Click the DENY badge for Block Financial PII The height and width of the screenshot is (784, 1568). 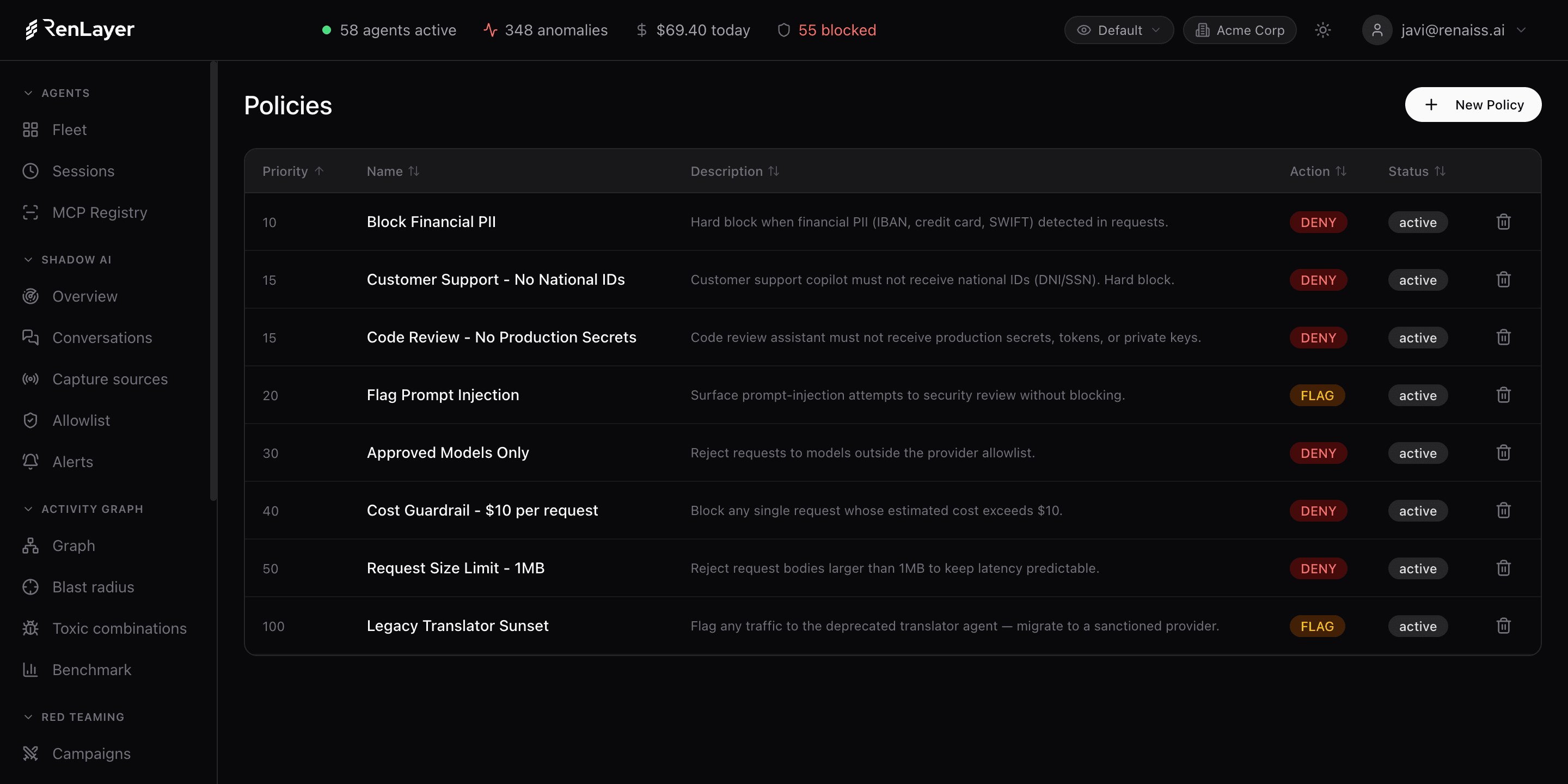pos(1319,222)
